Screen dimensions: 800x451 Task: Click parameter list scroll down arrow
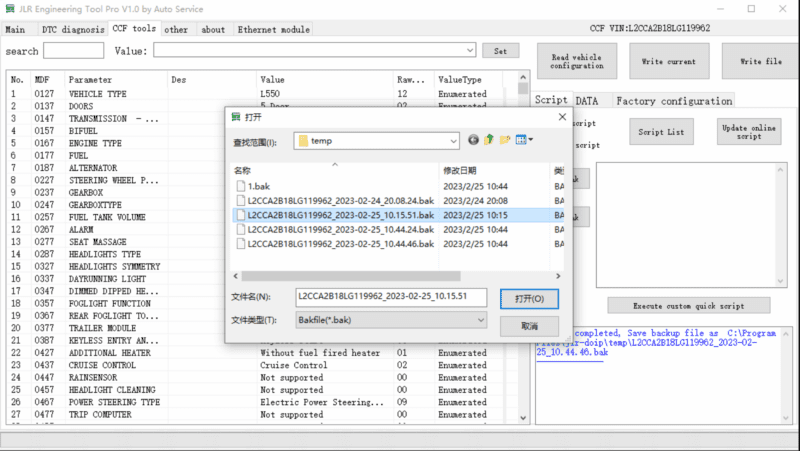pyautogui.click(x=523, y=418)
